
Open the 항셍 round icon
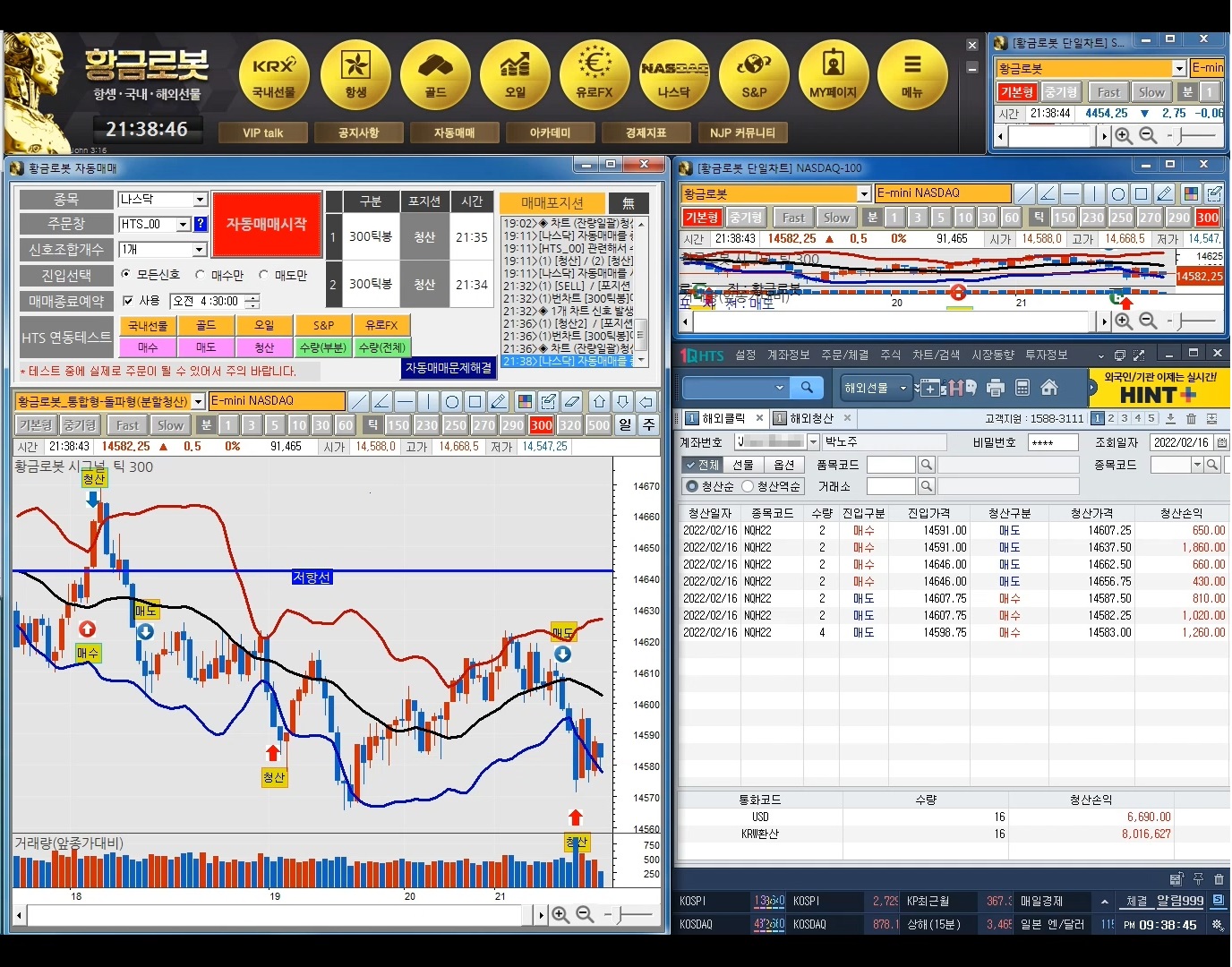click(x=355, y=73)
